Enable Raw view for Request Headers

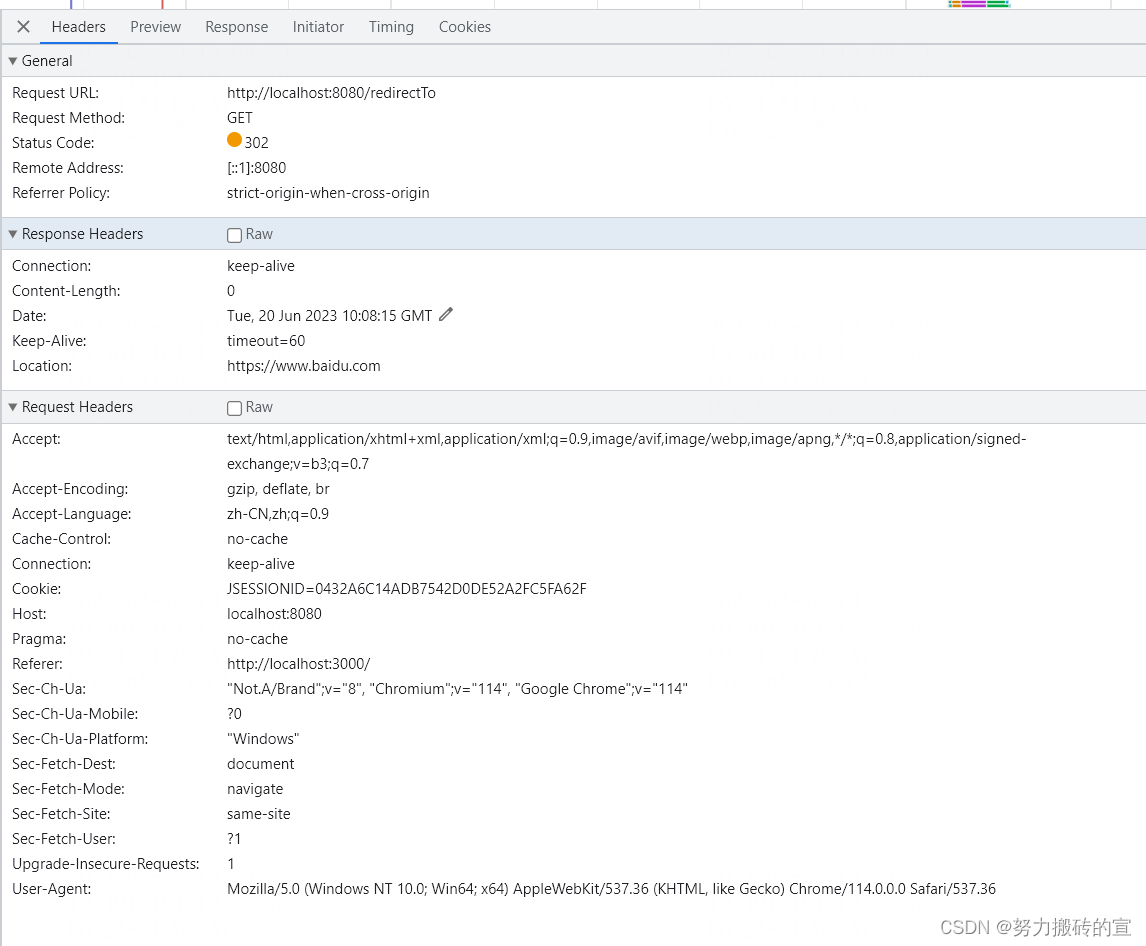tap(235, 408)
